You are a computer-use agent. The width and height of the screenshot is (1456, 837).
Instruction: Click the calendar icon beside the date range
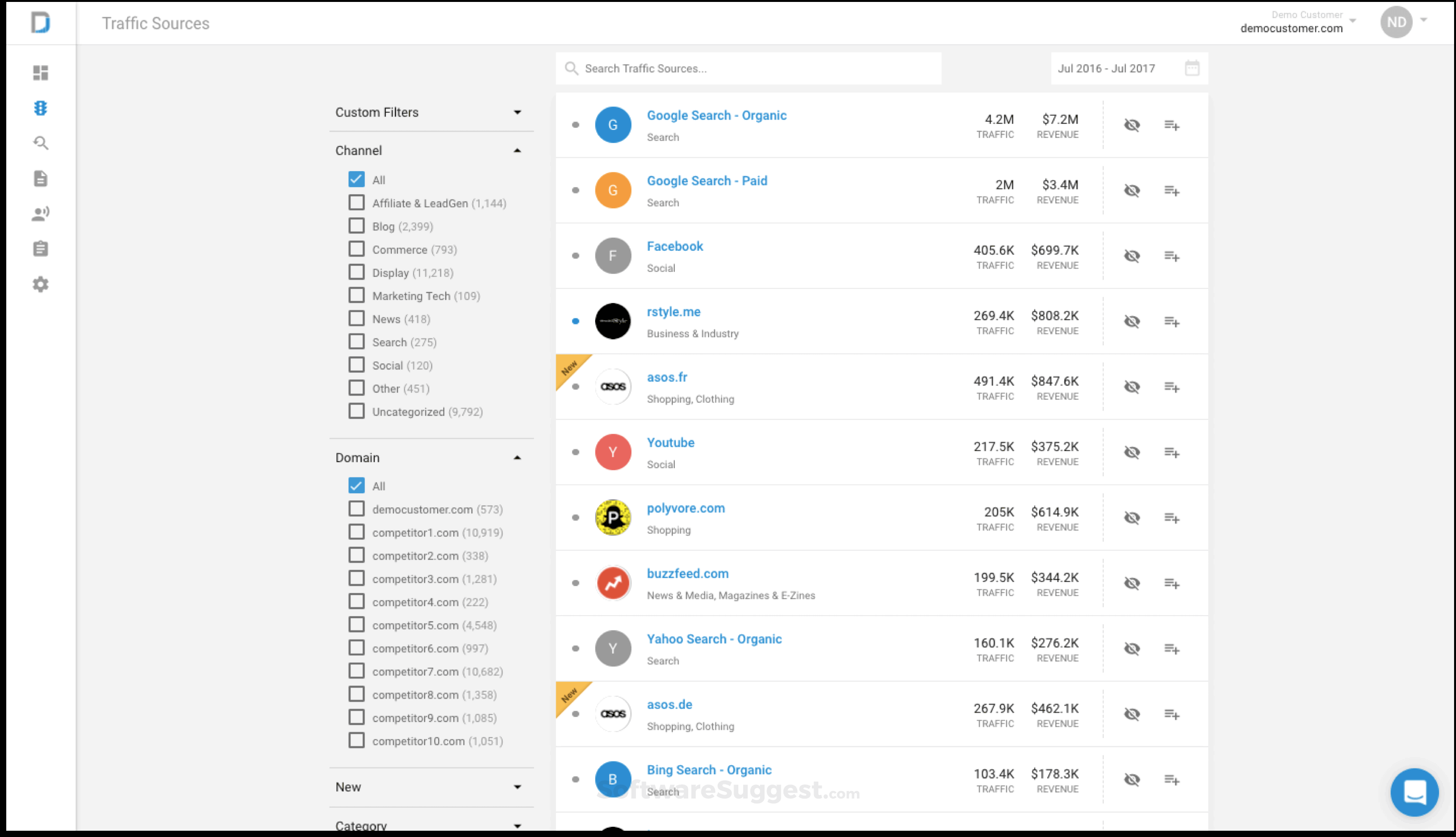pos(1193,68)
